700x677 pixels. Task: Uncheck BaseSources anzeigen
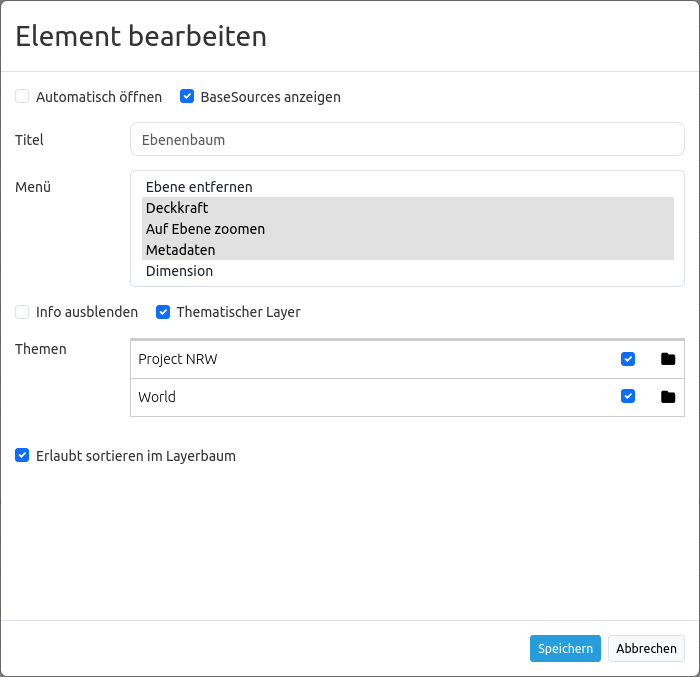pyautogui.click(x=186, y=97)
